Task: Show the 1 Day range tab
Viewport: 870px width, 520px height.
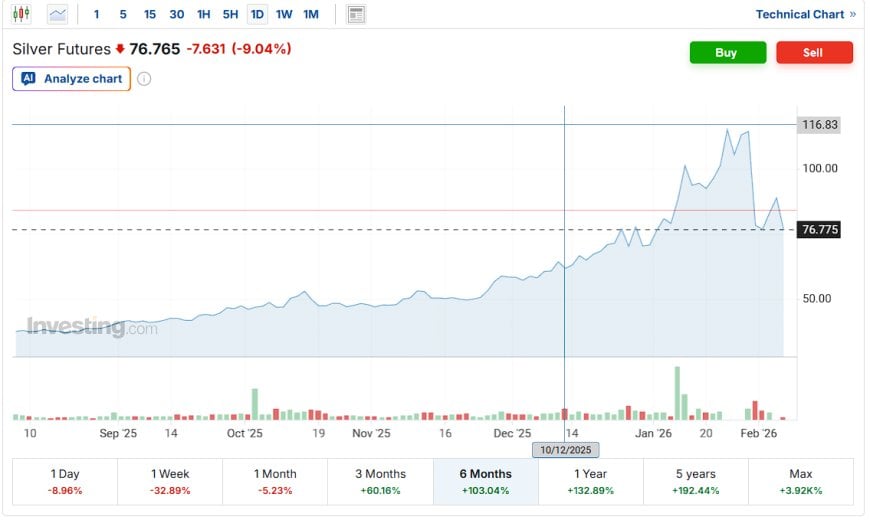Action: tap(65, 482)
